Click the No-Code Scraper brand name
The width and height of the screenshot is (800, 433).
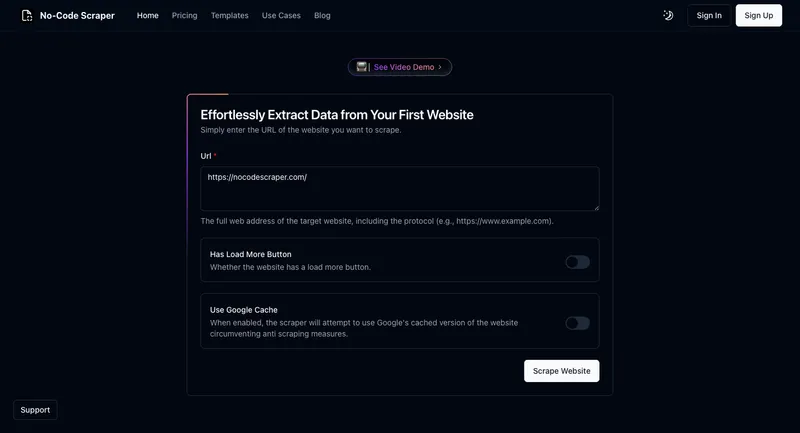coord(77,16)
